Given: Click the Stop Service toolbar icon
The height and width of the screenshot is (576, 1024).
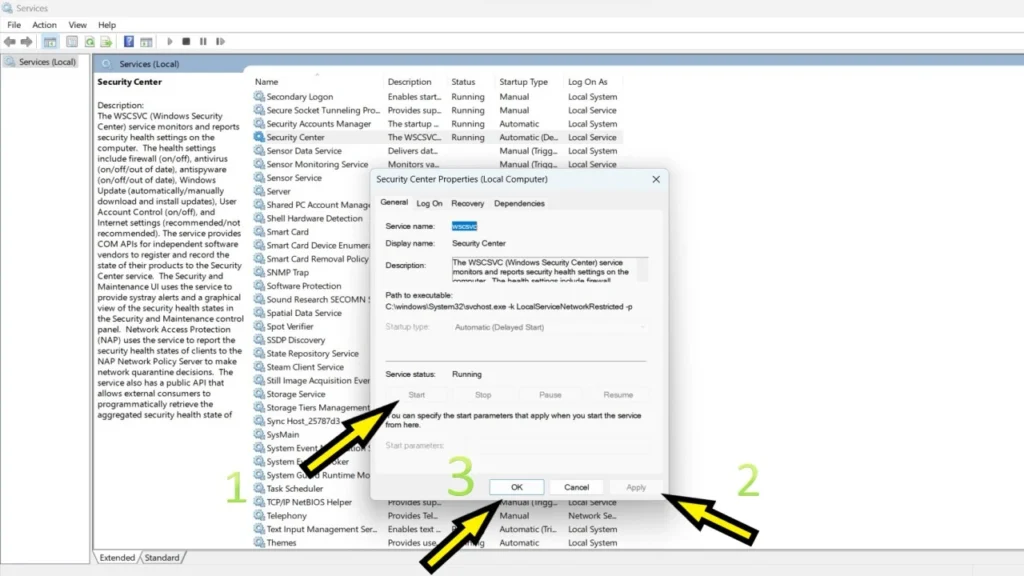Looking at the screenshot, I should [x=186, y=42].
